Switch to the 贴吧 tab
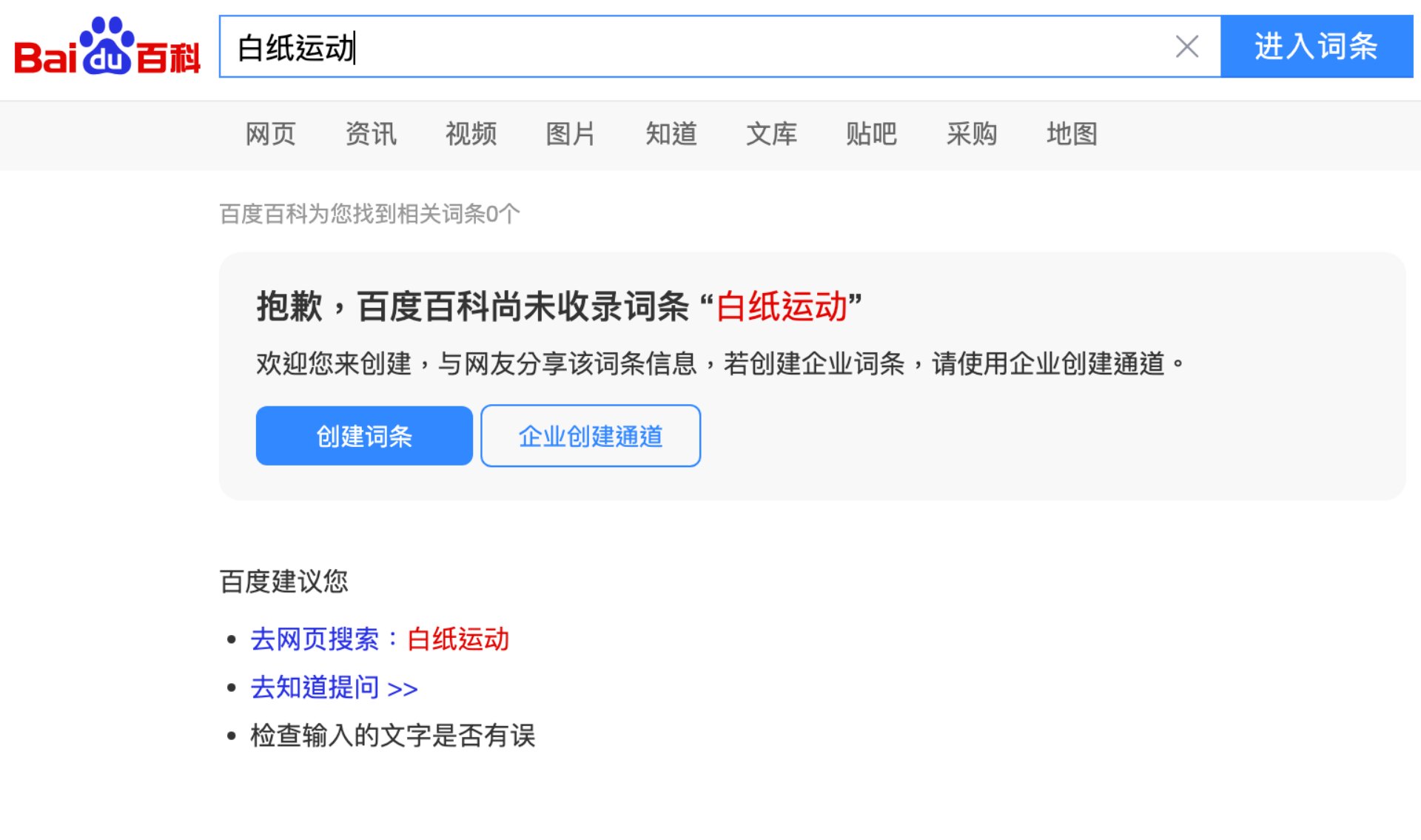Screen dimensions: 1421x840 pos(871,134)
